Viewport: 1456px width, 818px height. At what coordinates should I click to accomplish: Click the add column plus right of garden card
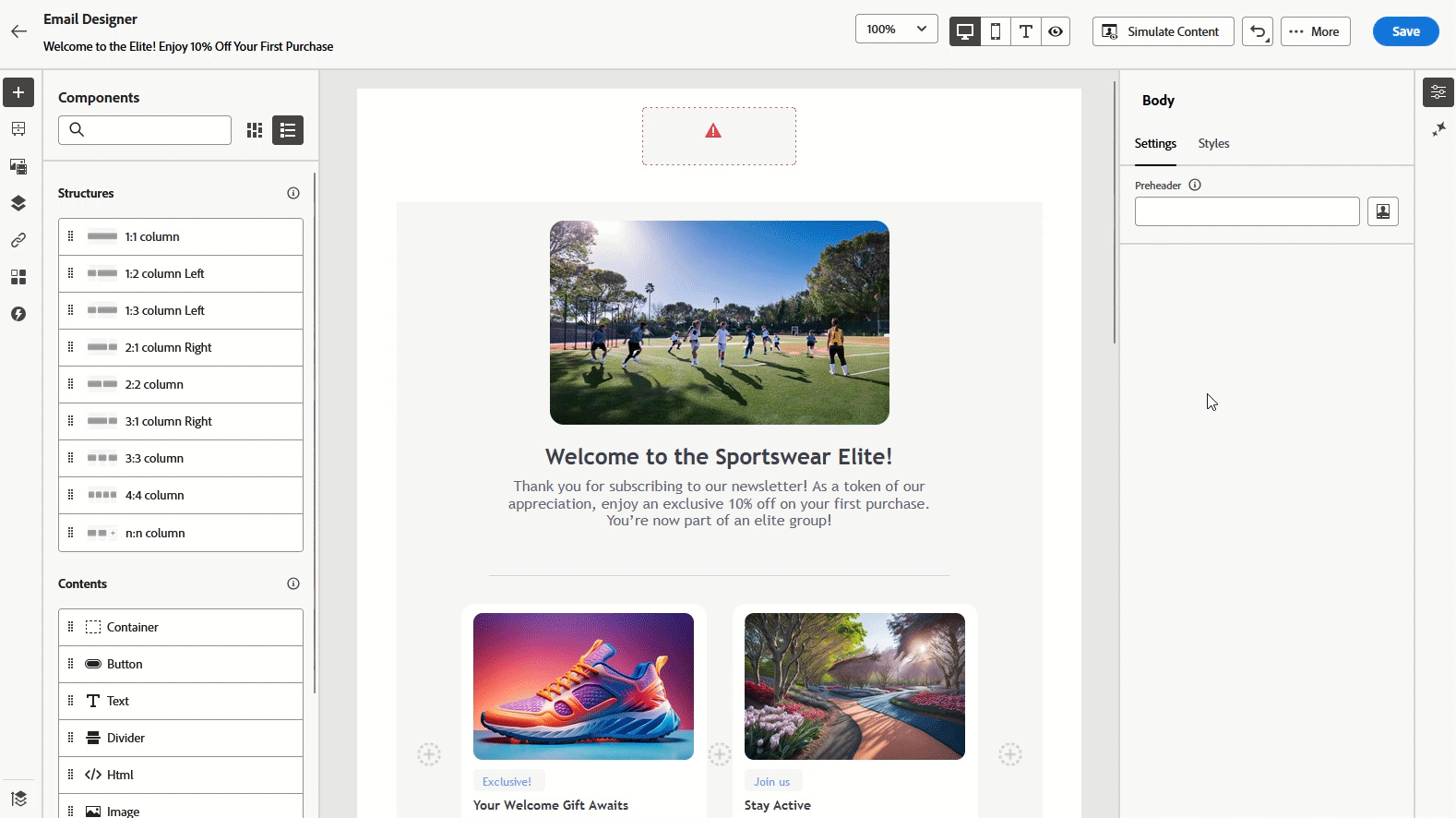pyautogui.click(x=1010, y=754)
